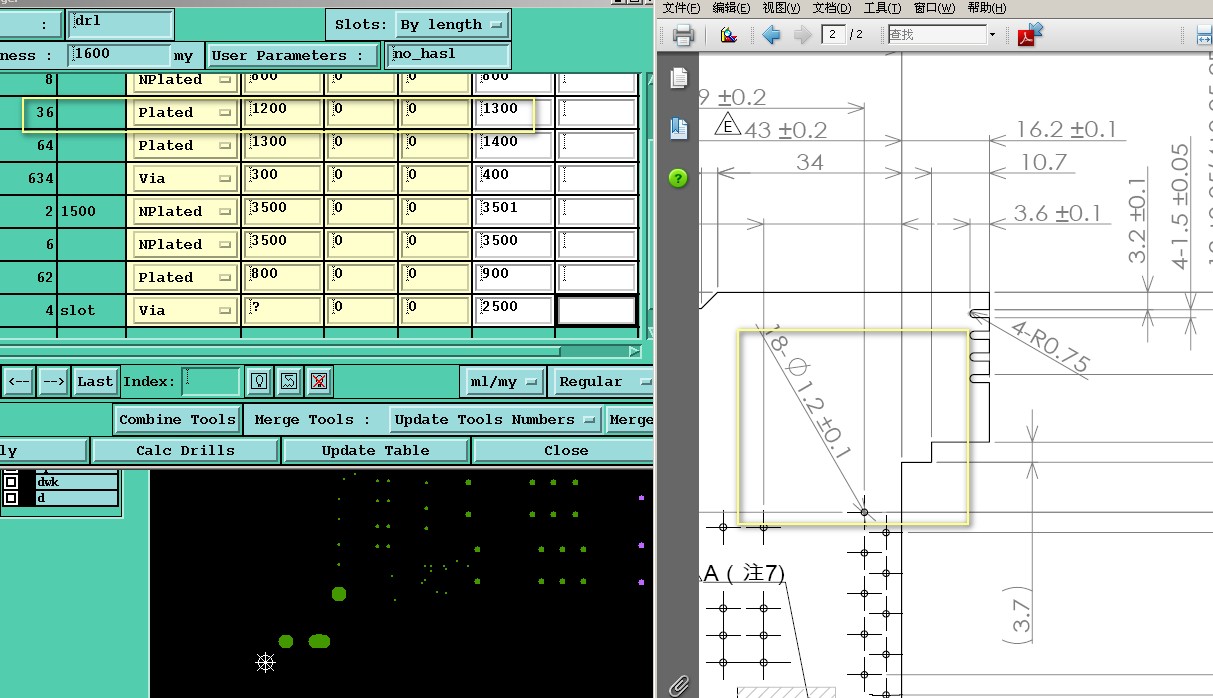Expand the ml/my units dropdown
This screenshot has height=698, width=1213.
coord(503,381)
